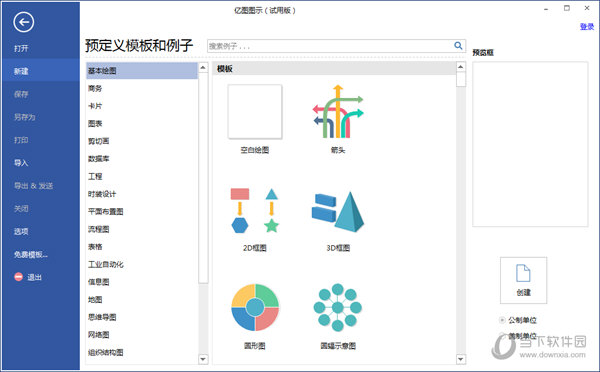The image size is (600, 372).
Task: Click the template pane scrollbar thumb
Action: 461,79
